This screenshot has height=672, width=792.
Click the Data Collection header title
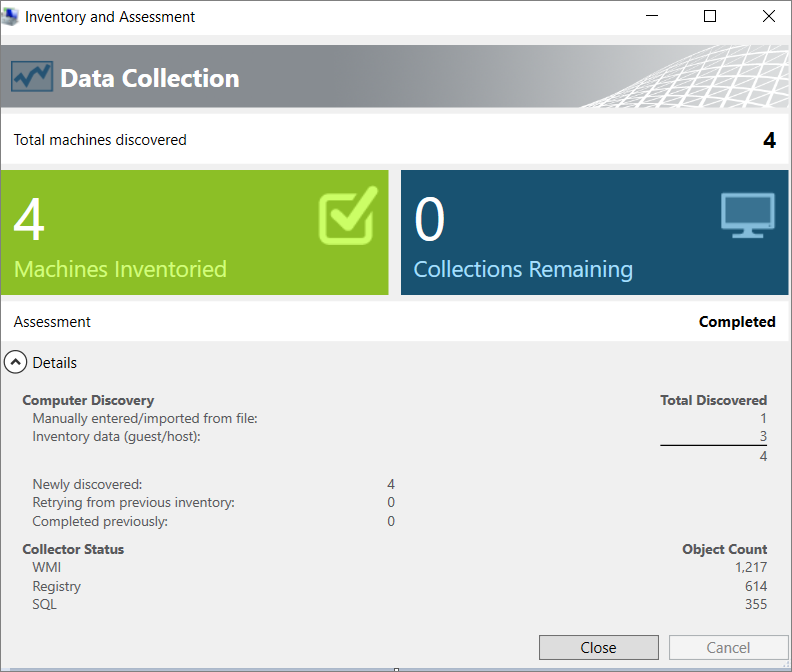coord(150,78)
